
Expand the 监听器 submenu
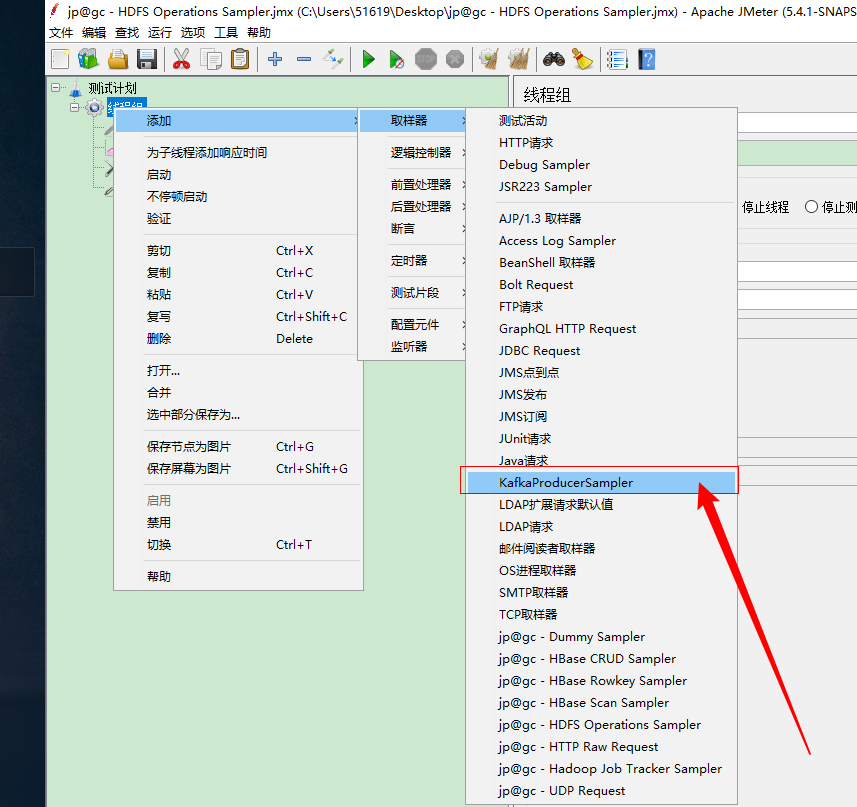tap(413, 346)
